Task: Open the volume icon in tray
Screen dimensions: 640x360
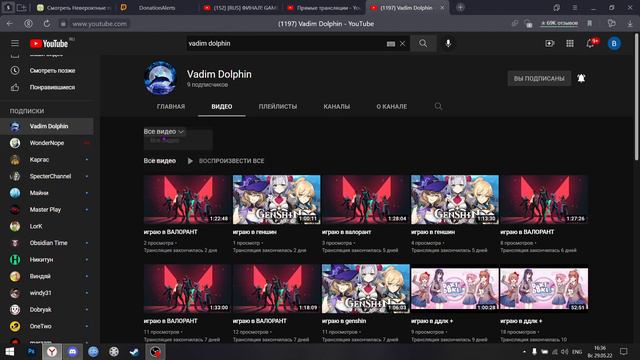Action: 564,351
